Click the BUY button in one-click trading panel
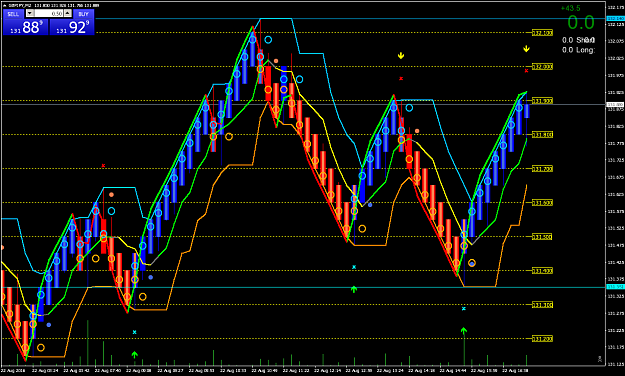This screenshot has height=376, width=625. (x=83, y=14)
